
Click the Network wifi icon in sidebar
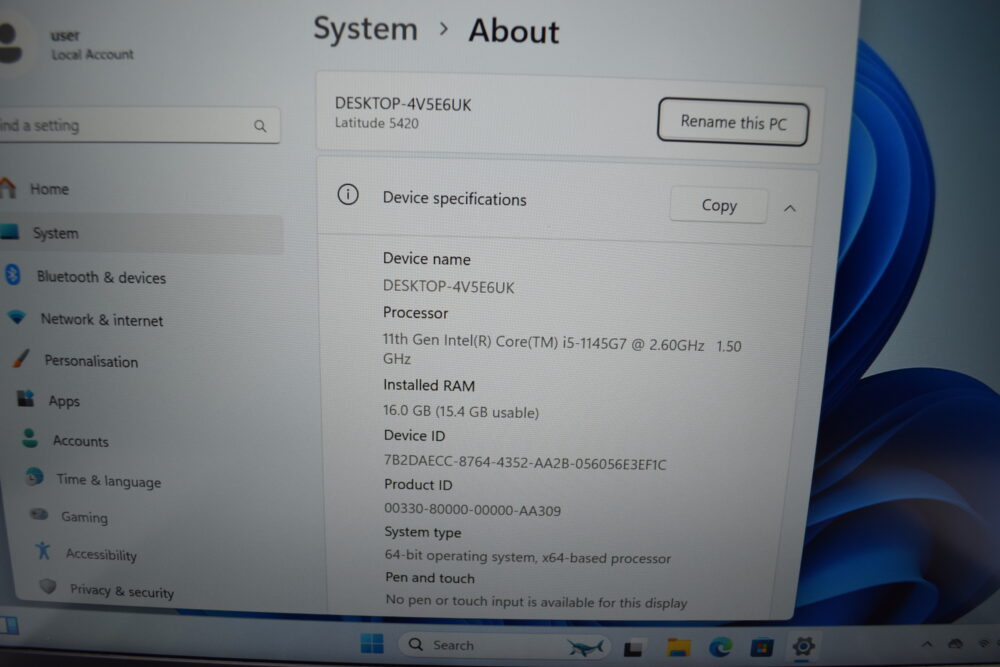coord(17,317)
